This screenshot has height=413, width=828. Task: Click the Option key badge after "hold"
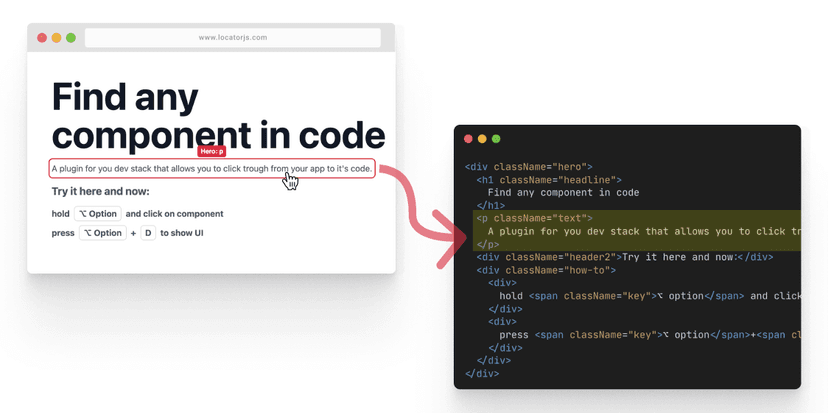tap(98, 214)
